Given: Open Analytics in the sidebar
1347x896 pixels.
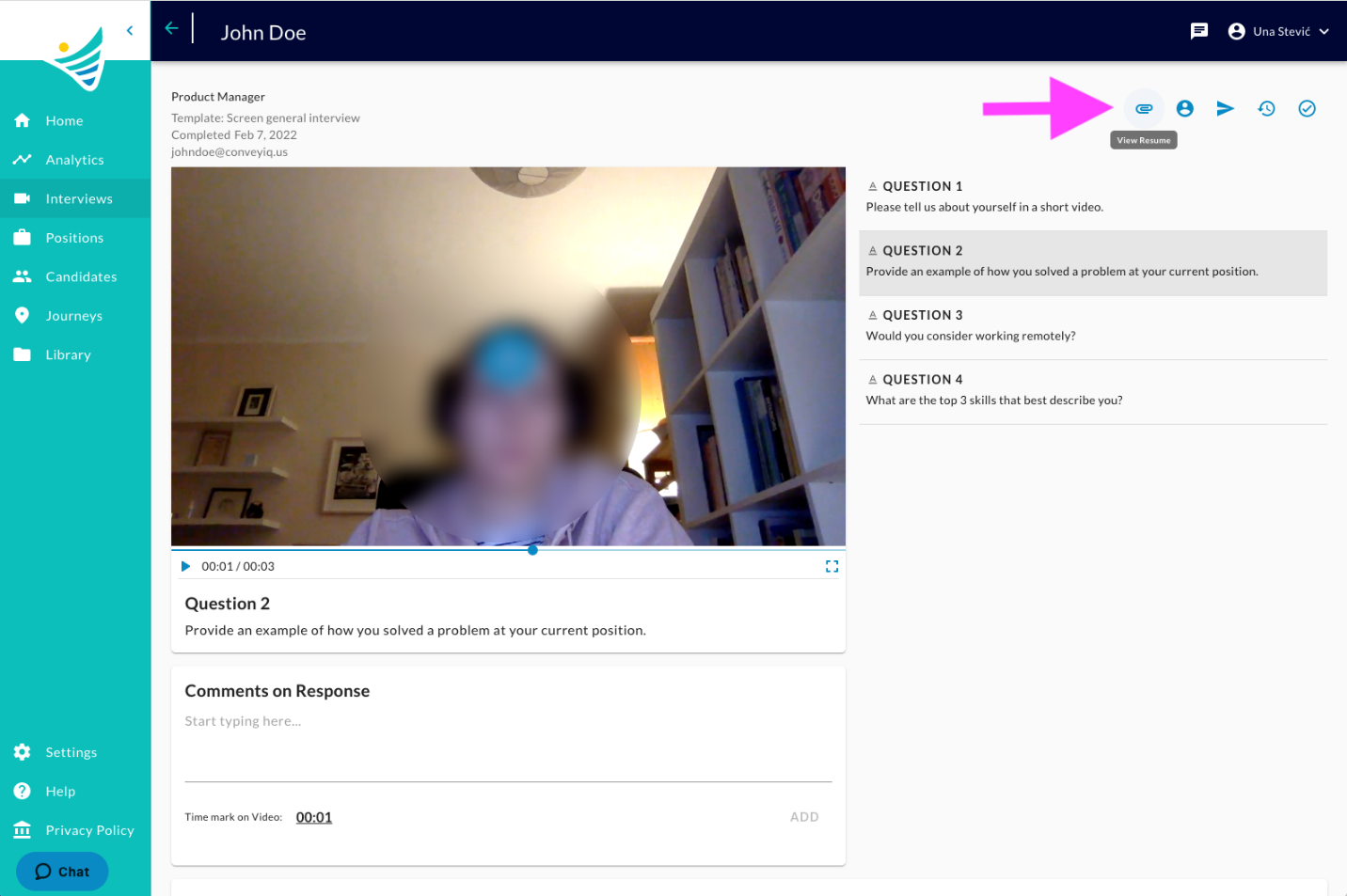Looking at the screenshot, I should click(x=75, y=160).
